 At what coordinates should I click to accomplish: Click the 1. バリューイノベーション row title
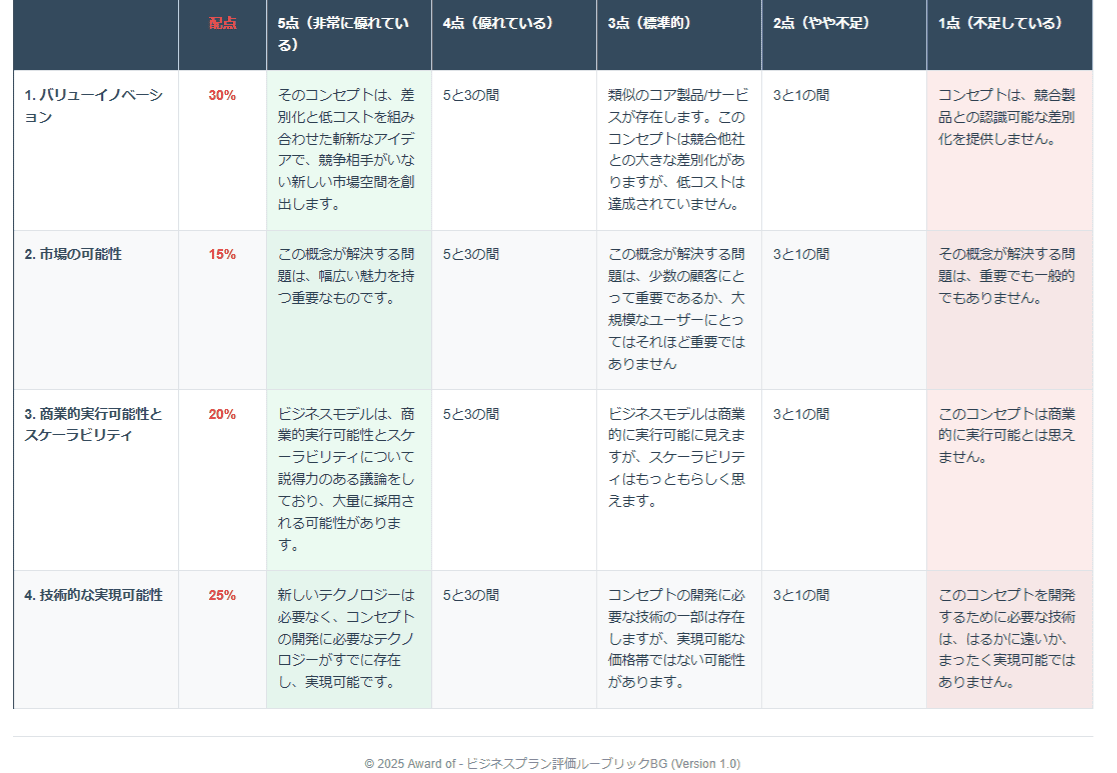(x=94, y=106)
